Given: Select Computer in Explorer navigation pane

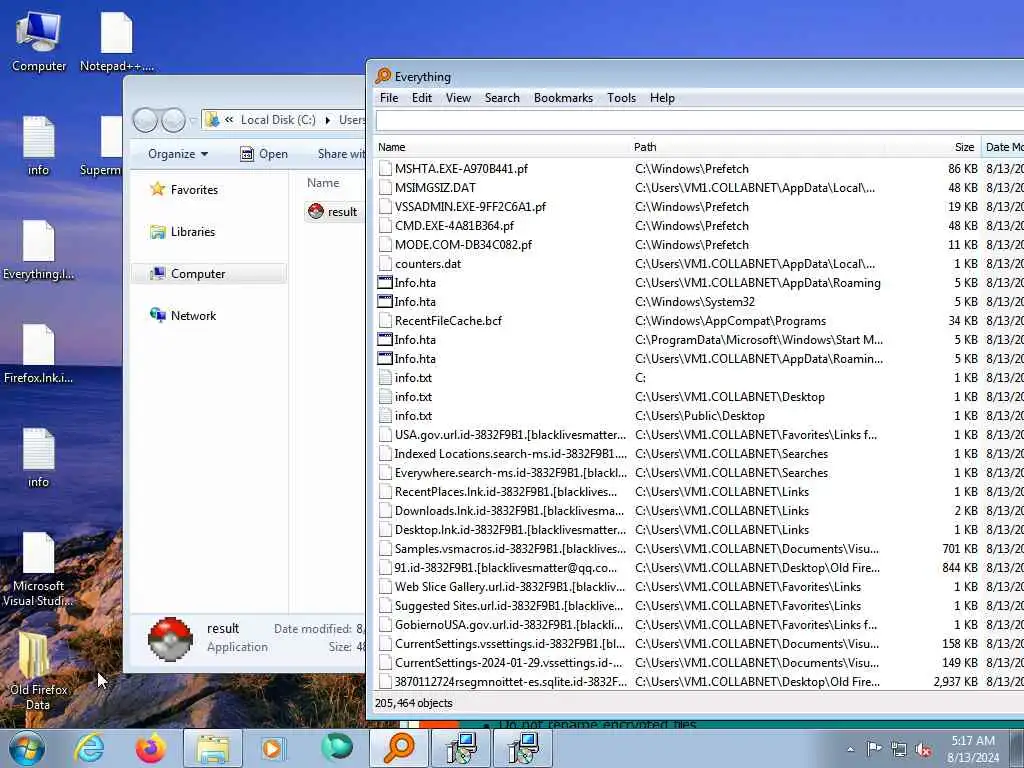Looking at the screenshot, I should click(x=209, y=274).
